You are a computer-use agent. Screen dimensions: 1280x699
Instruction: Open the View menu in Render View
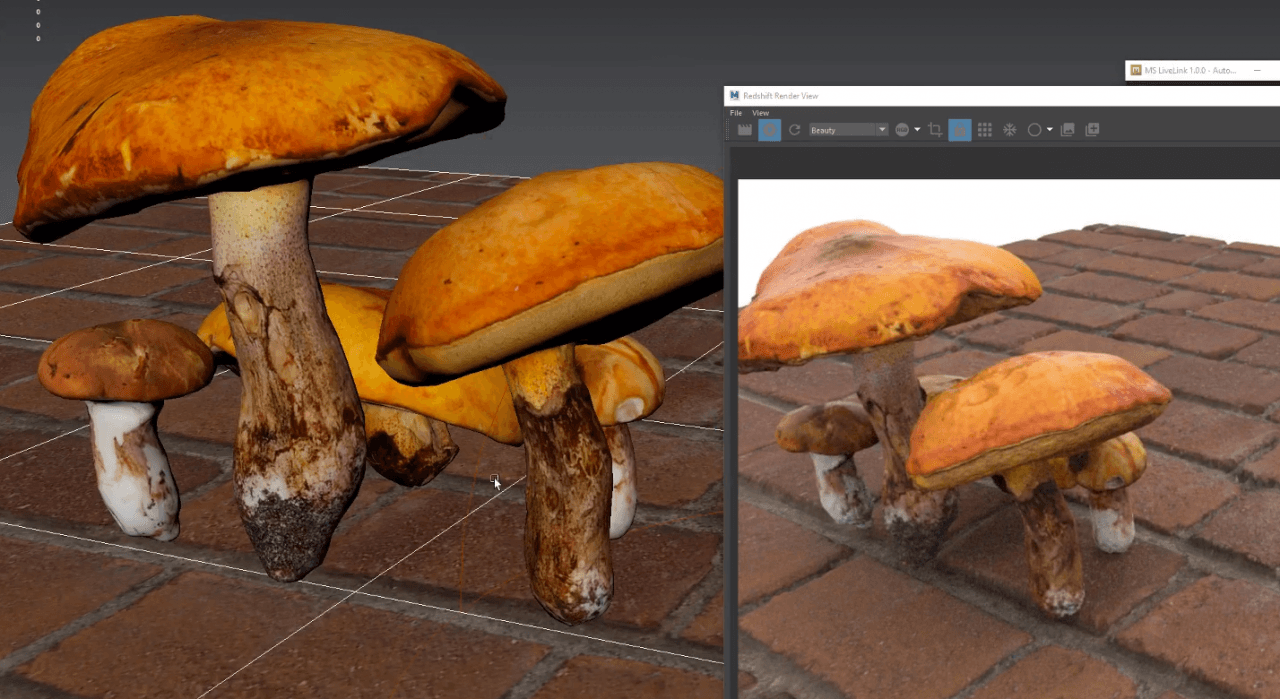pos(760,113)
